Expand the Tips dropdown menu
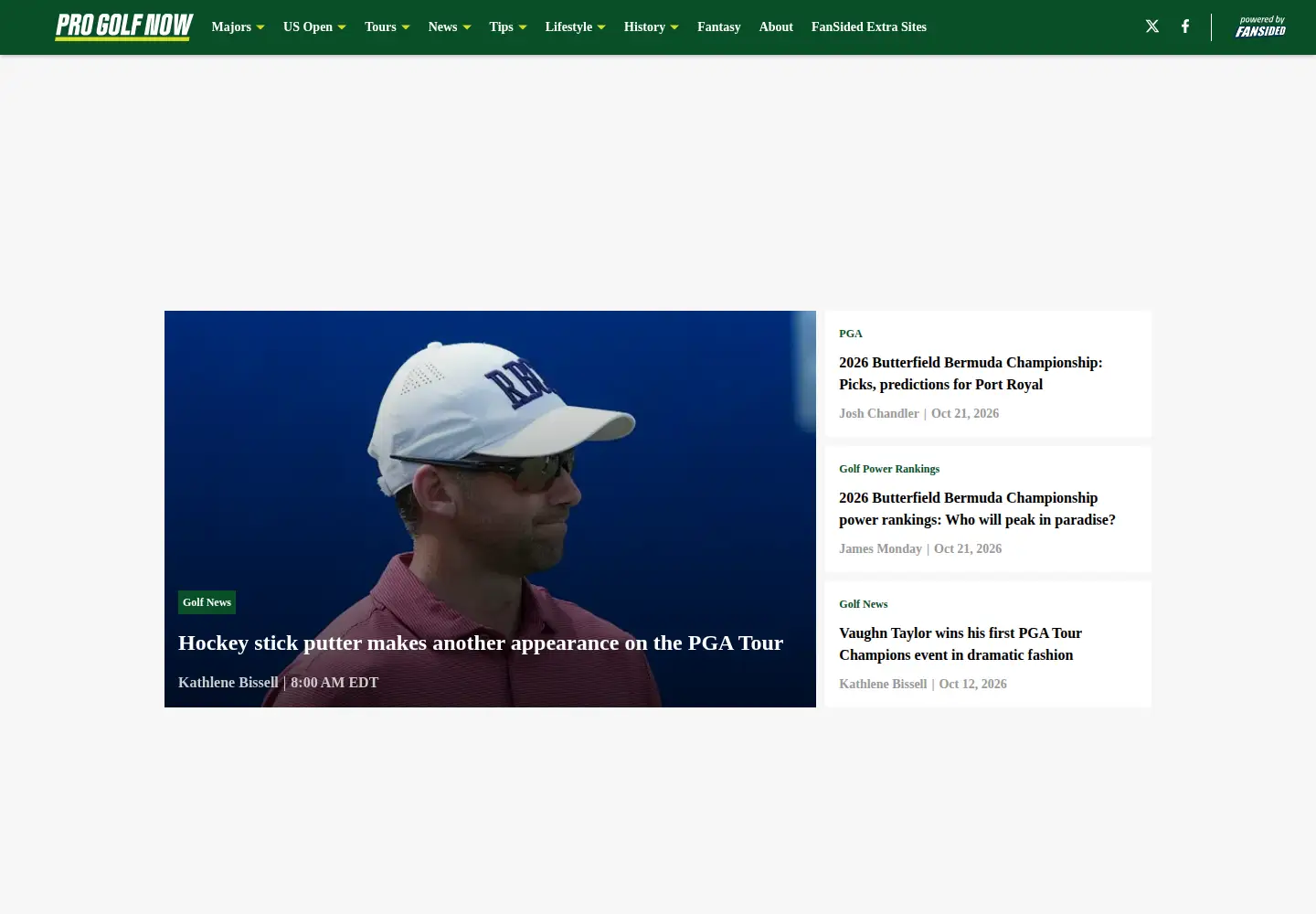 [508, 27]
